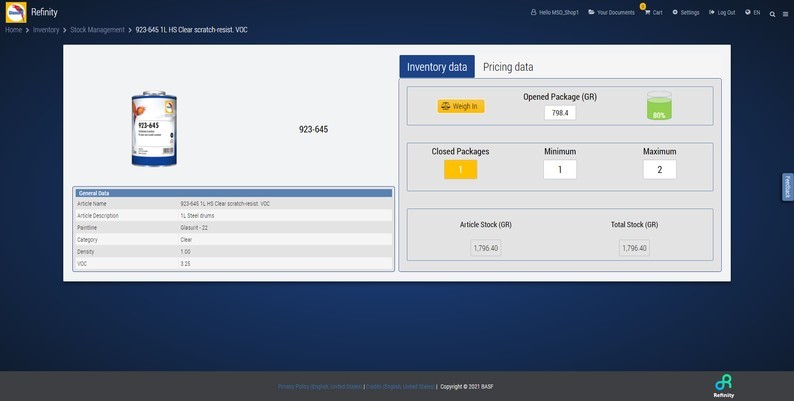Open the Feedback side tab

[x=787, y=187]
